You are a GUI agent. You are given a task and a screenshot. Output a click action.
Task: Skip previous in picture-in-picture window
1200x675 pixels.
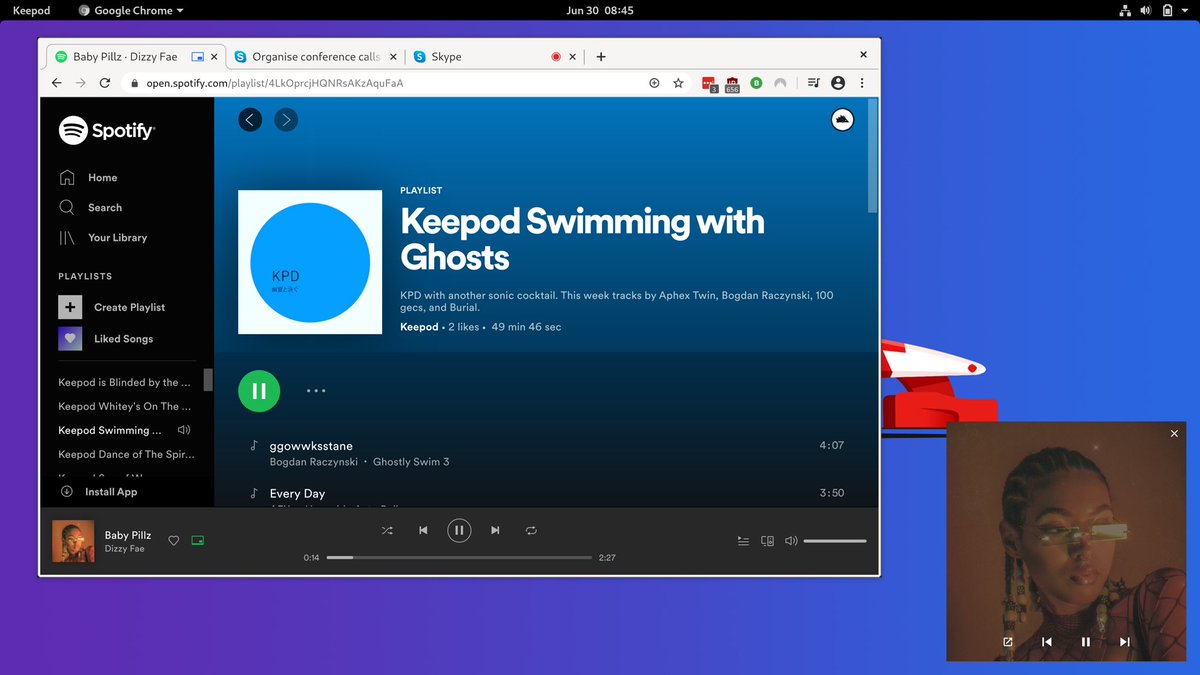[x=1047, y=642]
